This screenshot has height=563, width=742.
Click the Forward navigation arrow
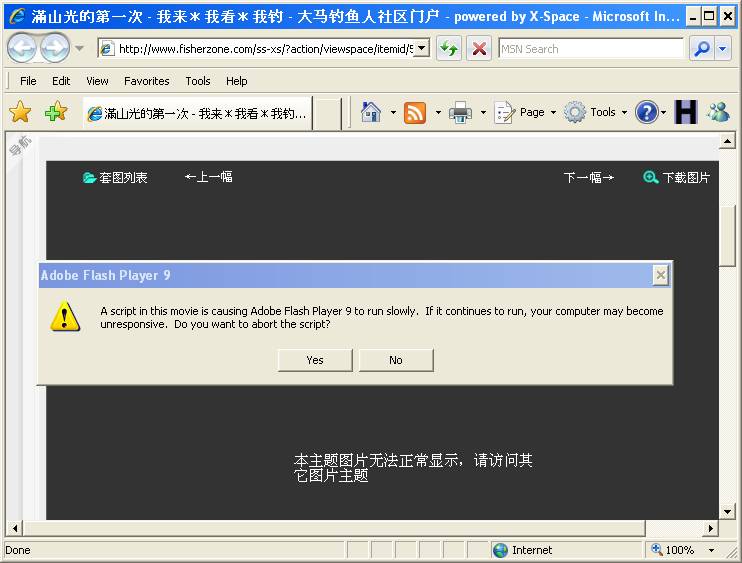point(54,48)
